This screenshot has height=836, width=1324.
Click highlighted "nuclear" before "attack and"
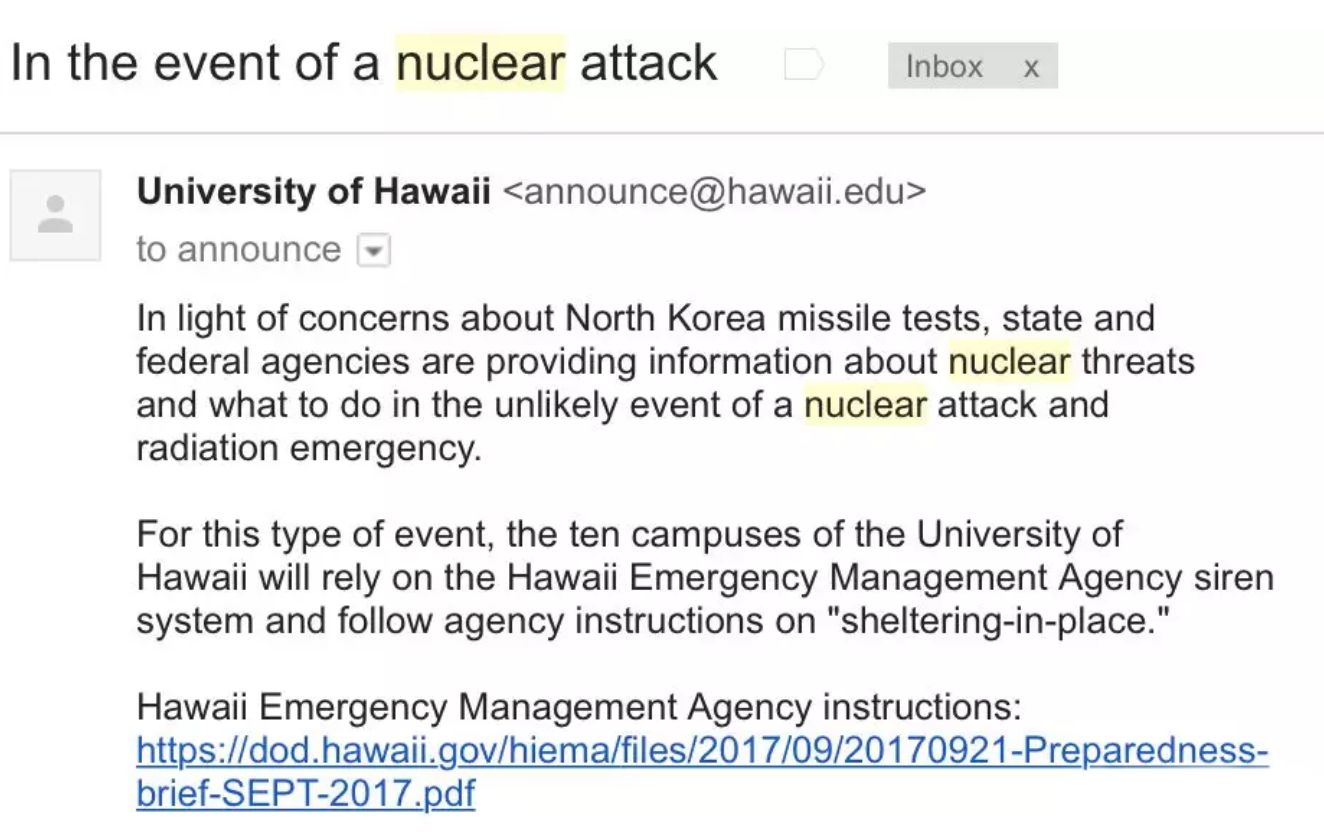[x=866, y=405]
